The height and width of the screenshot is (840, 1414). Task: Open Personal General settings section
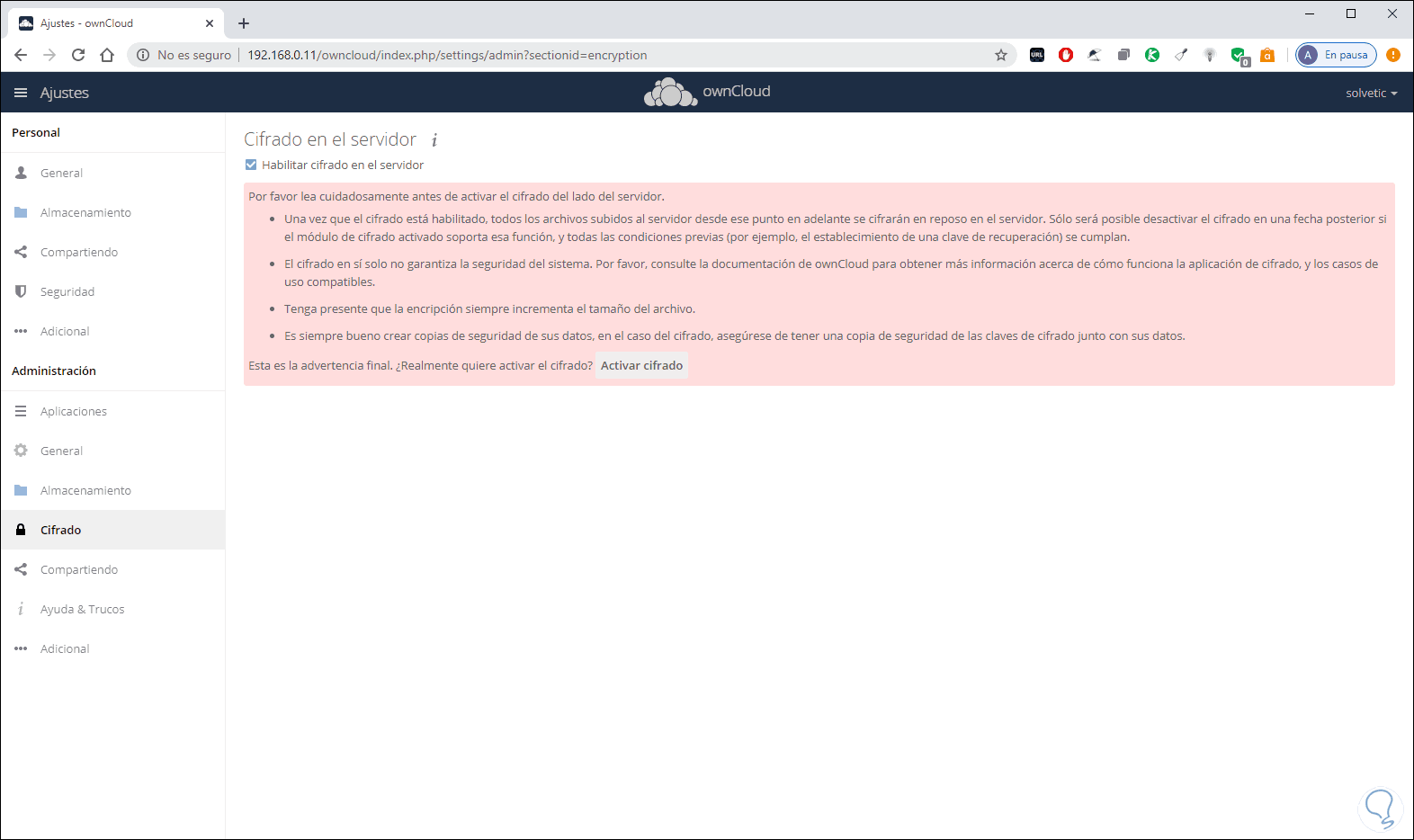(x=112, y=173)
